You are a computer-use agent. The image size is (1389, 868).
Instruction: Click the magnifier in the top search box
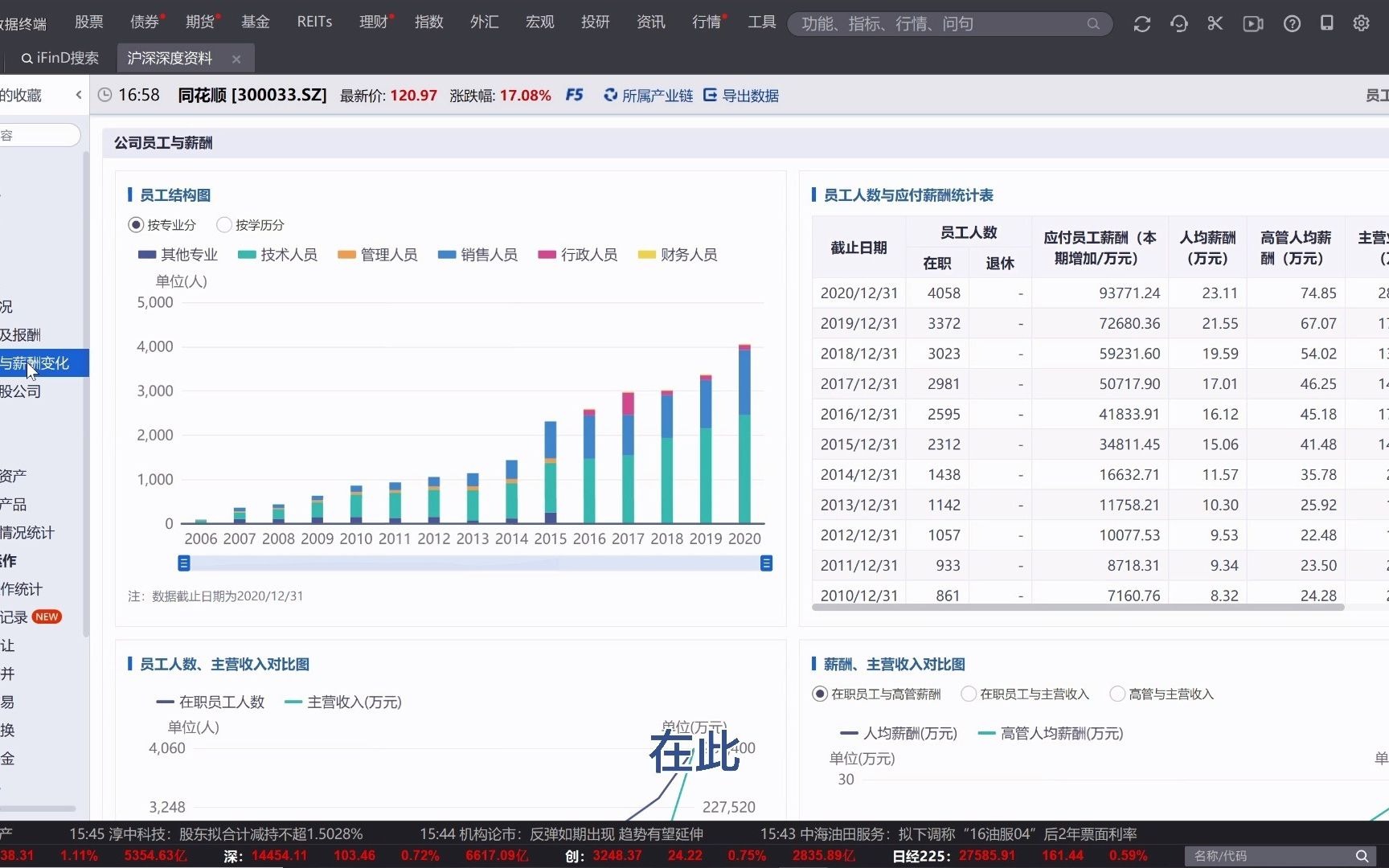[x=1092, y=24]
